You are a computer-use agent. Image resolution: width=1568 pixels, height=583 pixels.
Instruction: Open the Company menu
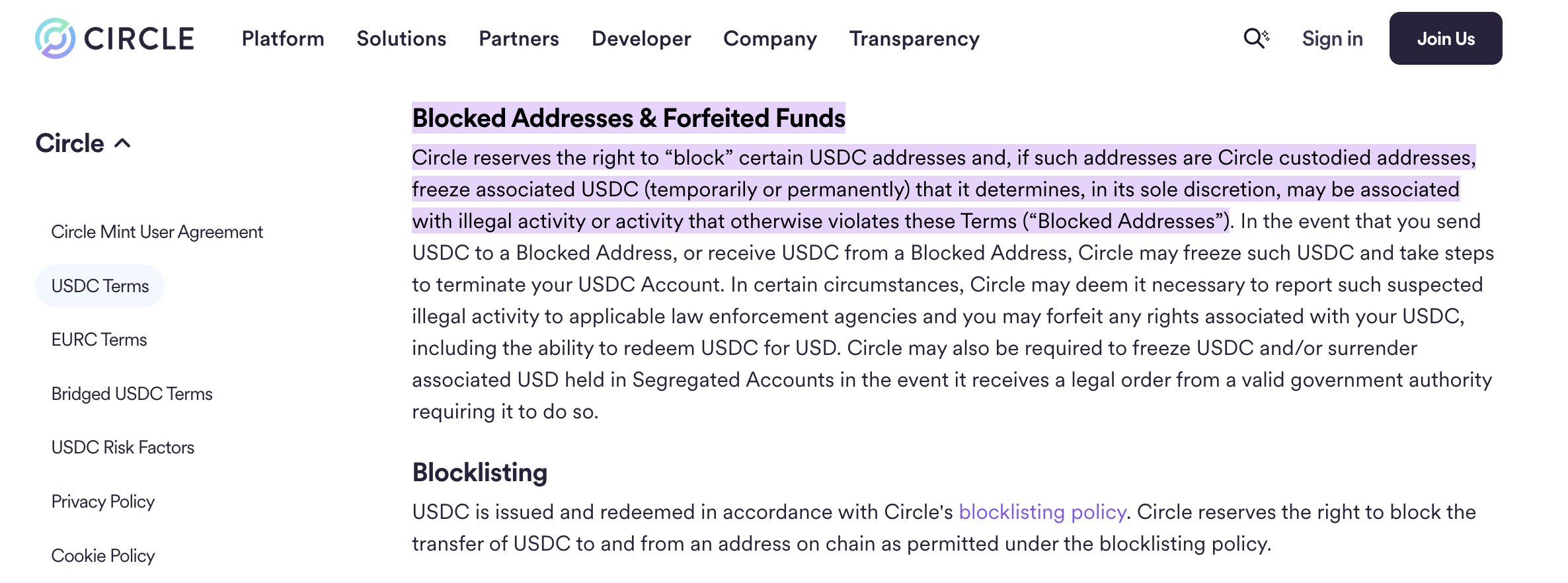pyautogui.click(x=770, y=38)
